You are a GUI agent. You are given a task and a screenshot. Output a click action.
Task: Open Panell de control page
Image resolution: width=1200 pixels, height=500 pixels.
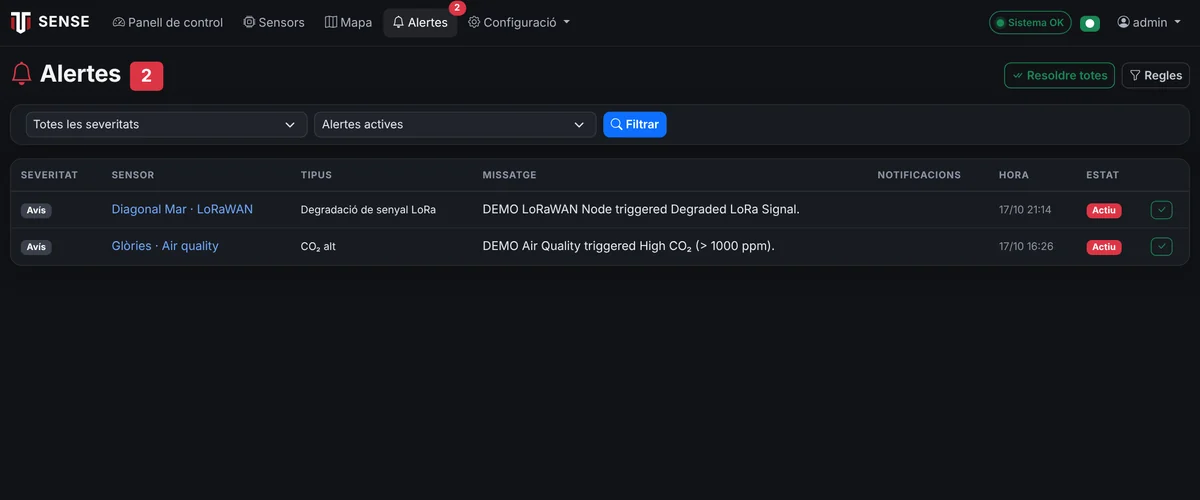tap(167, 22)
